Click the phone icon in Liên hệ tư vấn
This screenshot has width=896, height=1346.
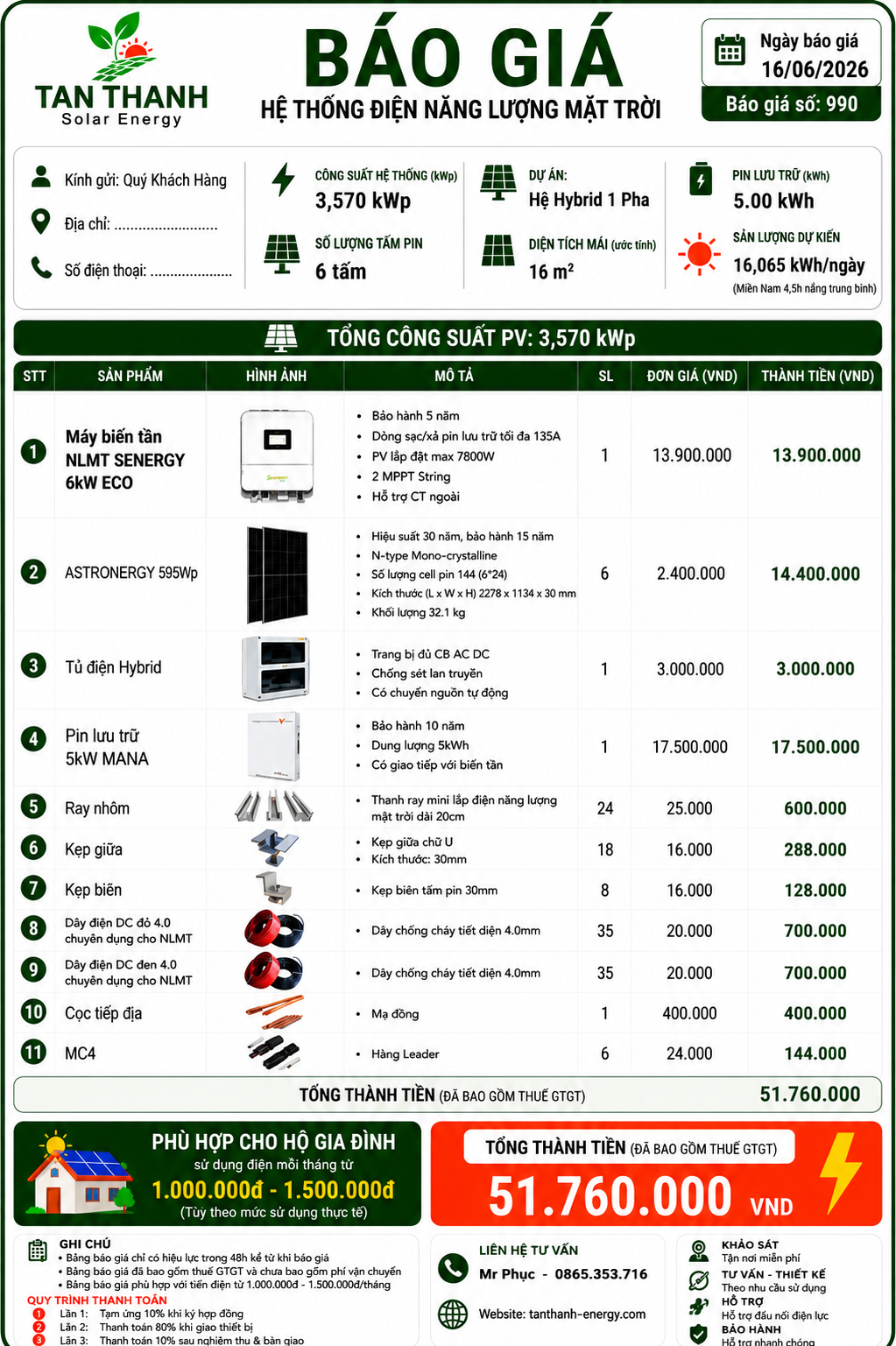point(453,1268)
